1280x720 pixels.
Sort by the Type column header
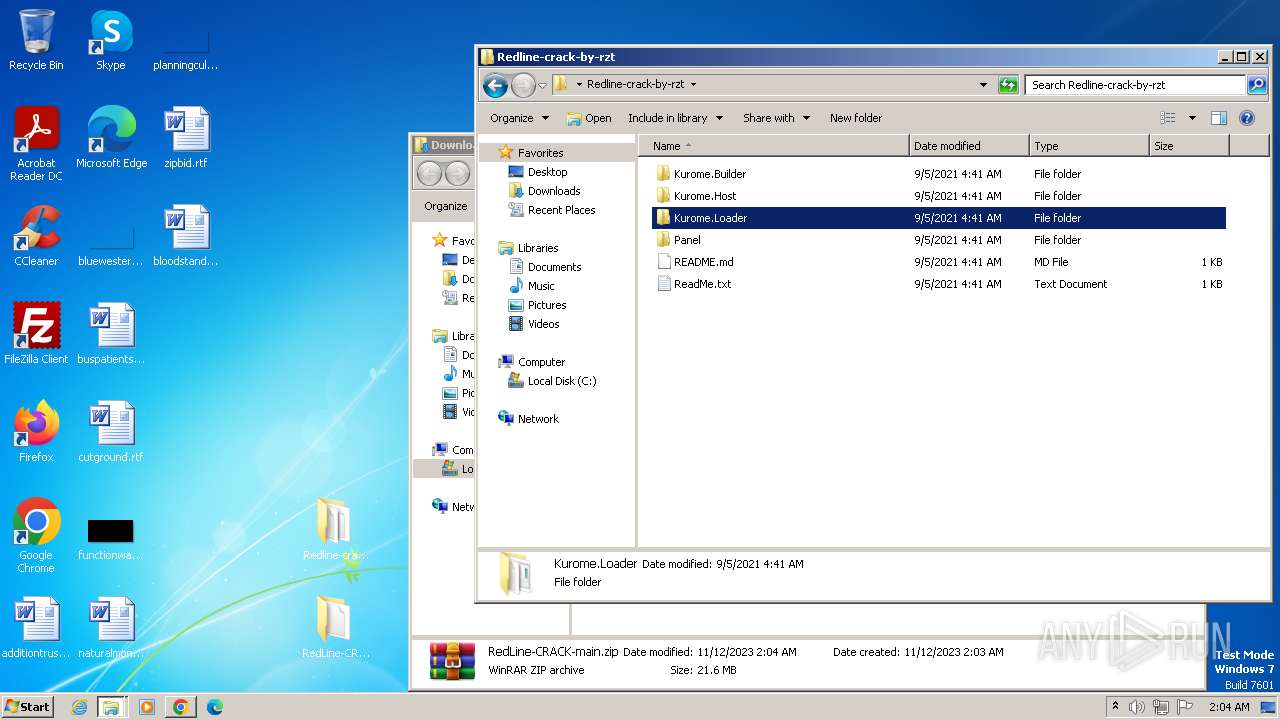1090,146
